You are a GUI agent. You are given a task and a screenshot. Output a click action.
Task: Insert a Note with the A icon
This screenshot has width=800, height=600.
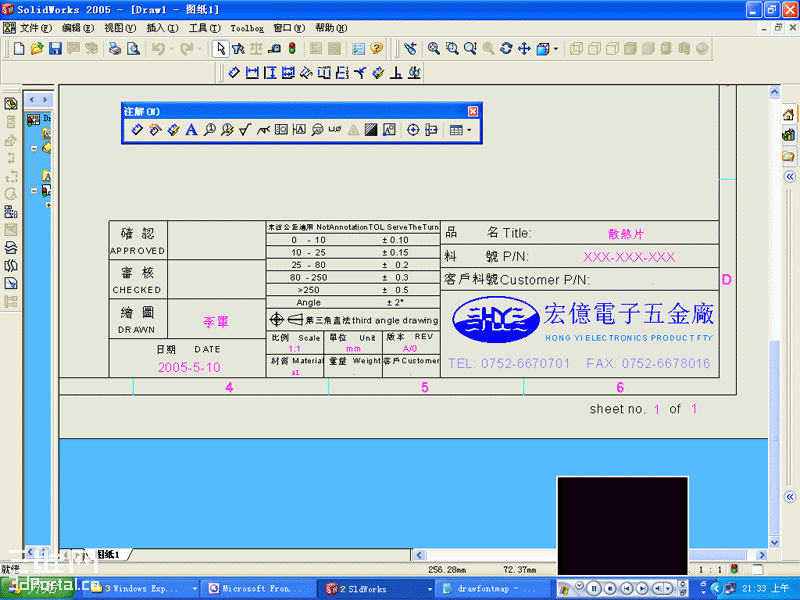point(191,130)
